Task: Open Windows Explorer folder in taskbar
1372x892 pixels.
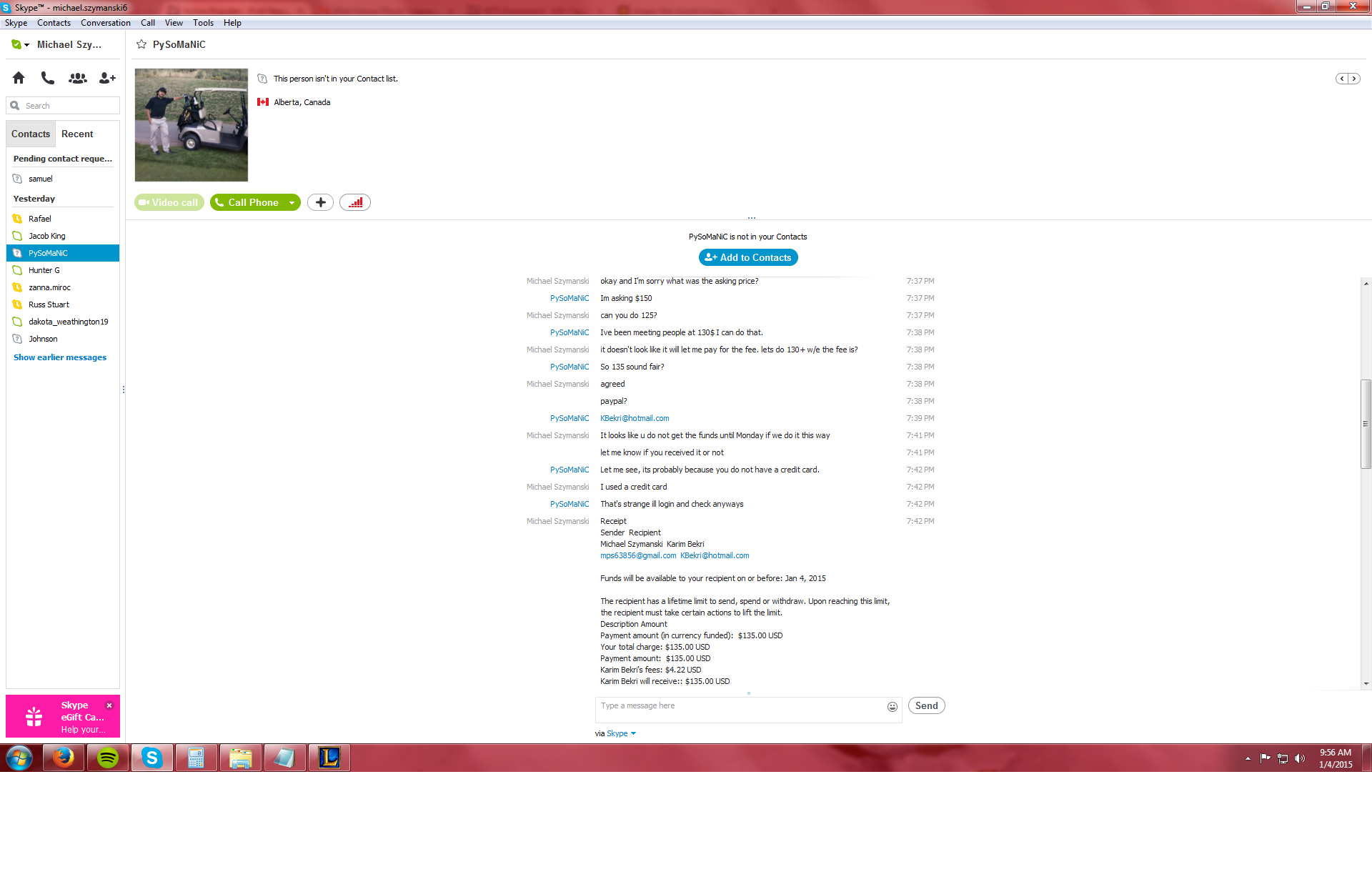Action: pyautogui.click(x=241, y=758)
